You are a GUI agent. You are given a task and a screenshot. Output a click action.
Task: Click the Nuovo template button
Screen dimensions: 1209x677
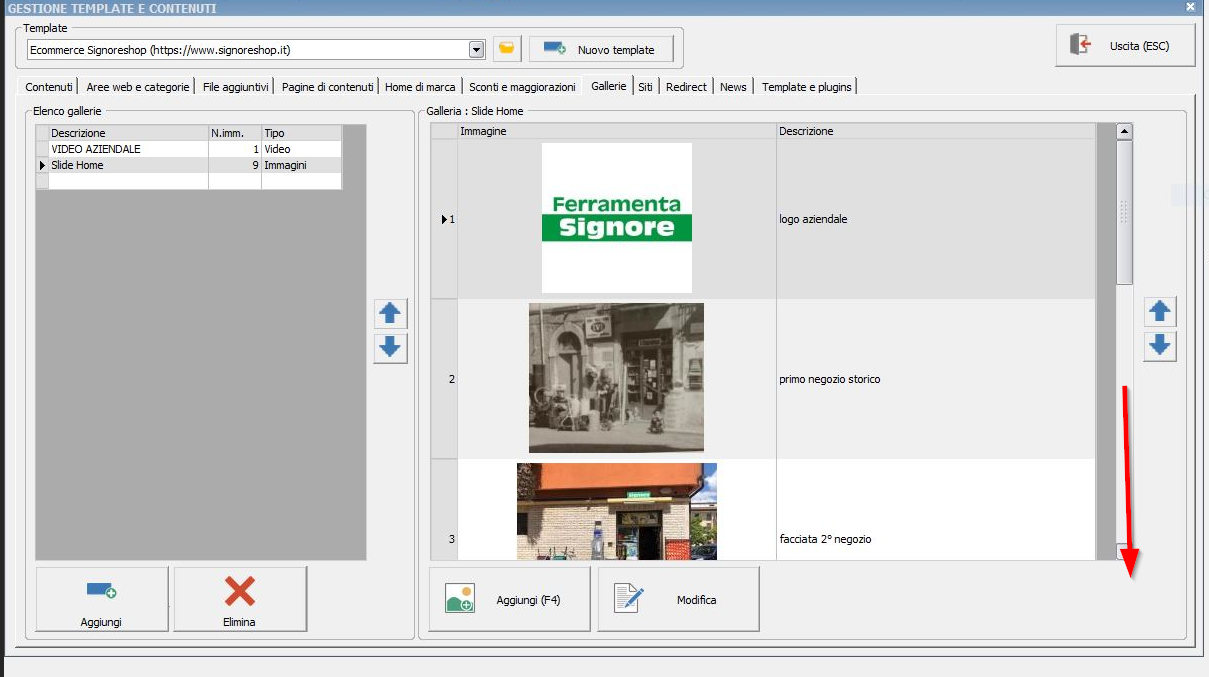click(601, 49)
